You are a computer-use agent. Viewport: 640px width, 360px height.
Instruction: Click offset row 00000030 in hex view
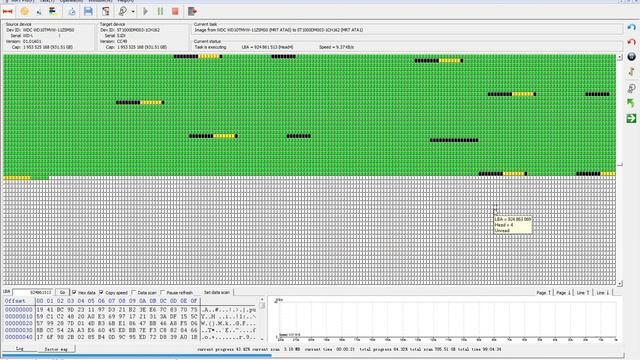pyautogui.click(x=130, y=330)
